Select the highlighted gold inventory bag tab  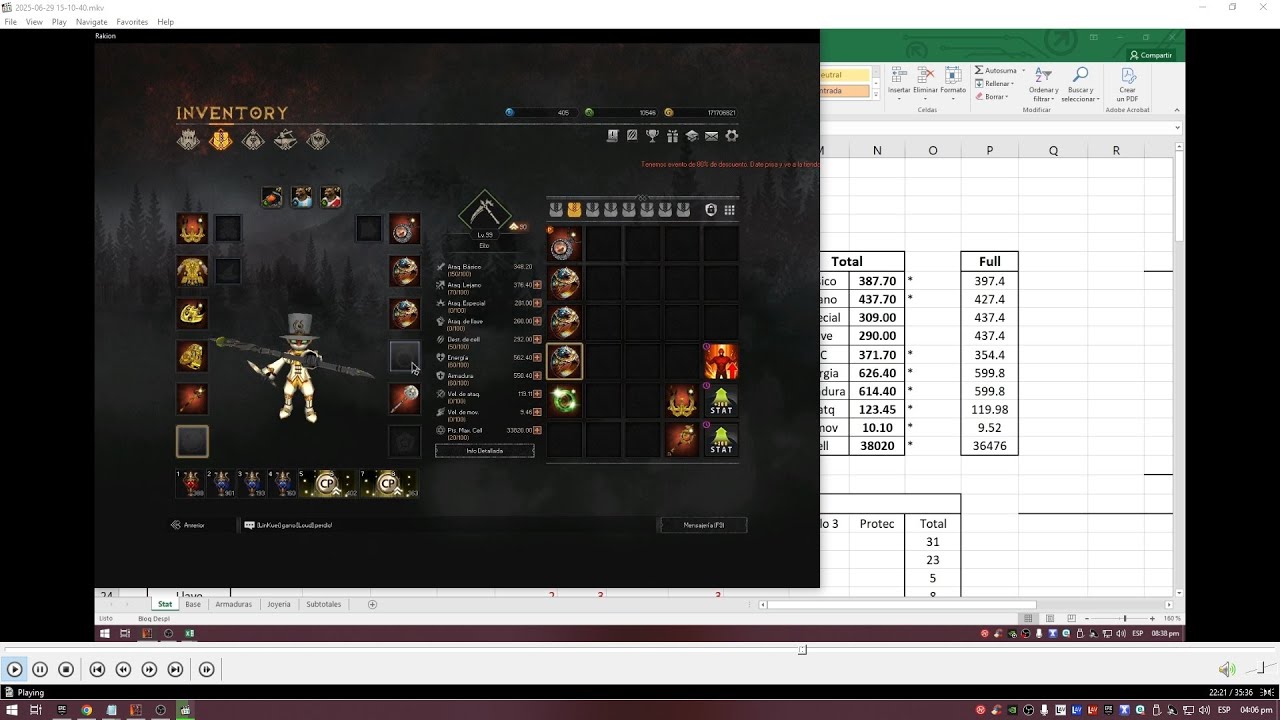coord(574,210)
